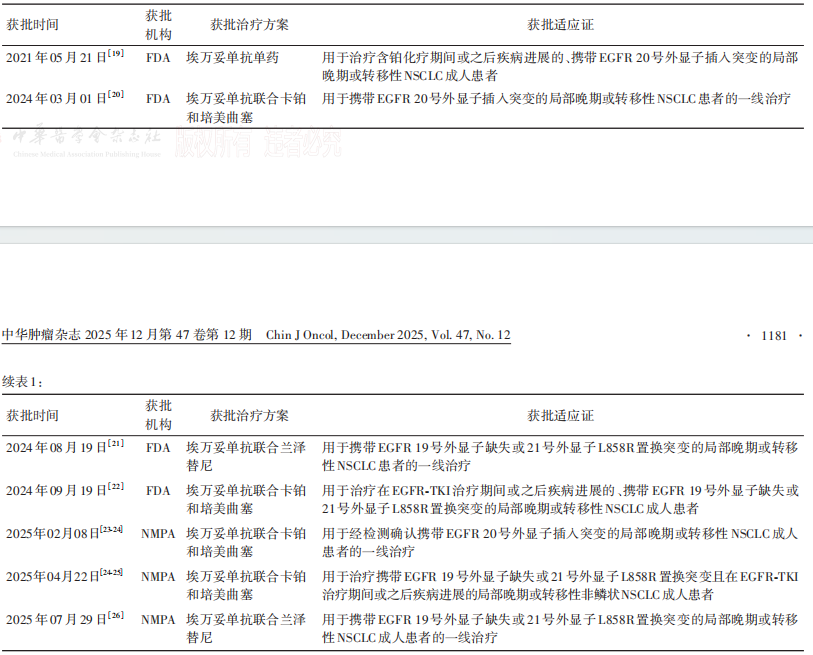The width and height of the screenshot is (813, 655).
Task: Click the regimen cell in 2025年04月22日 row
Action: coord(246,586)
